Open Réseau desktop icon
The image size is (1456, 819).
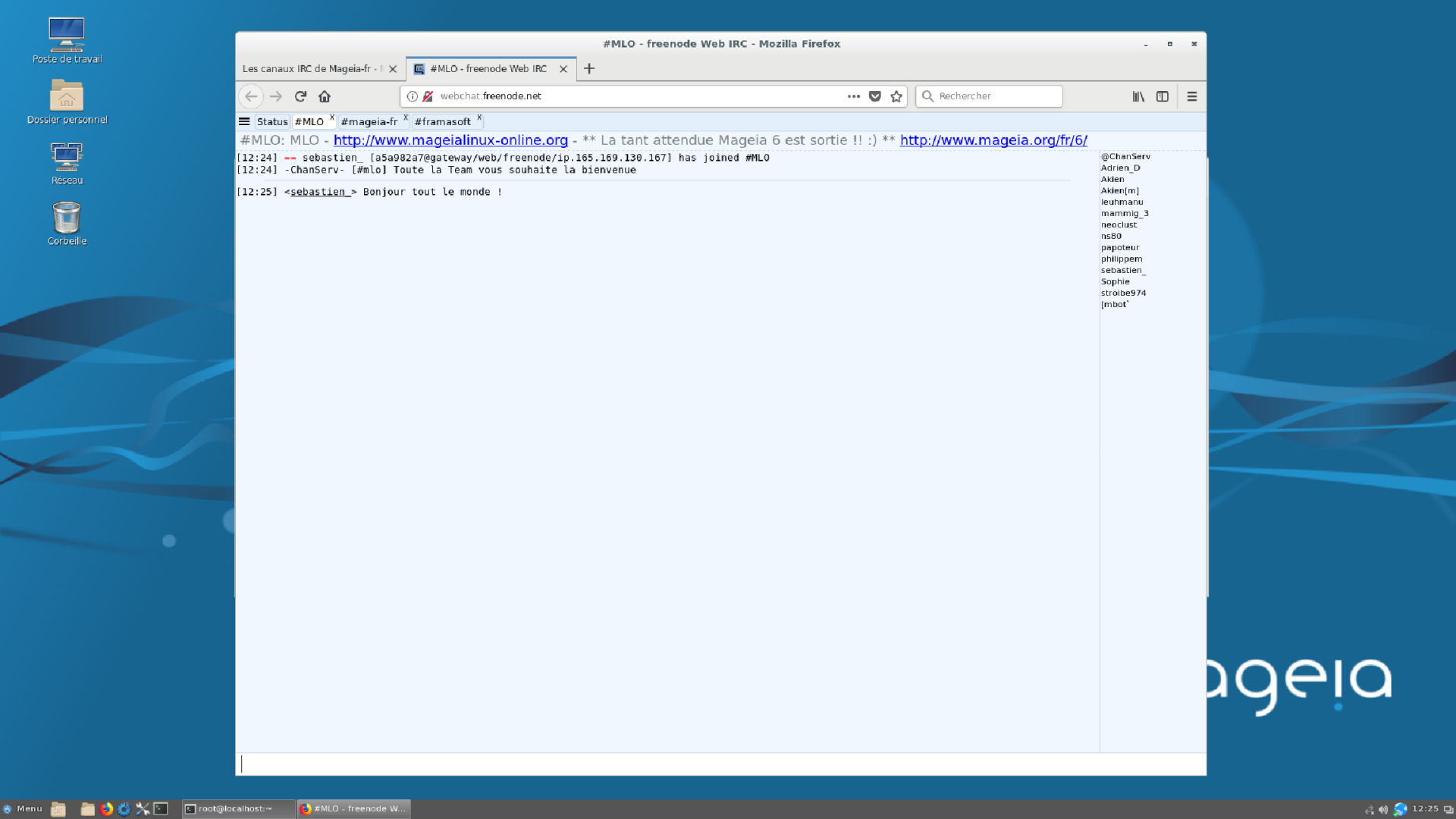67,162
